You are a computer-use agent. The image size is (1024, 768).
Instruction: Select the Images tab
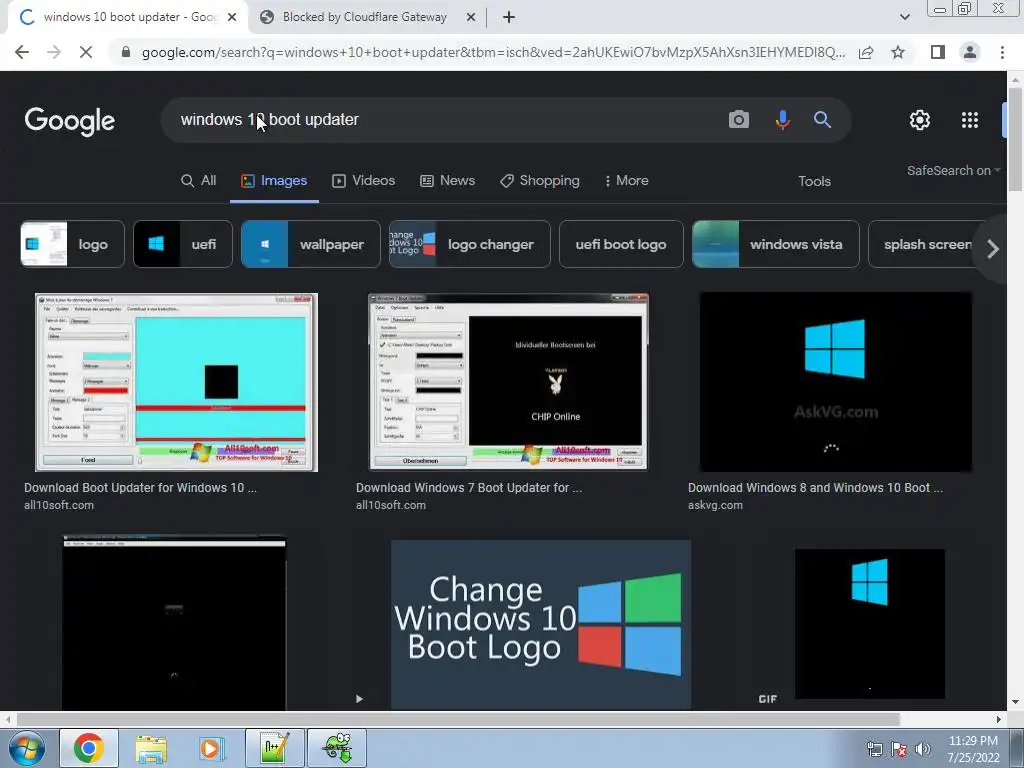point(274,181)
